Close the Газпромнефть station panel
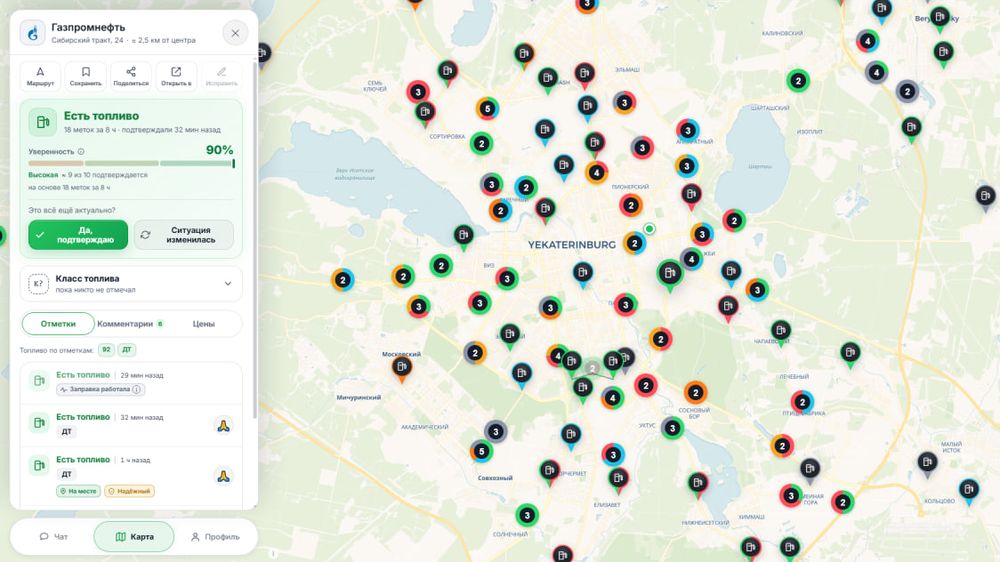Viewport: 1000px width, 562px height. coord(235,33)
